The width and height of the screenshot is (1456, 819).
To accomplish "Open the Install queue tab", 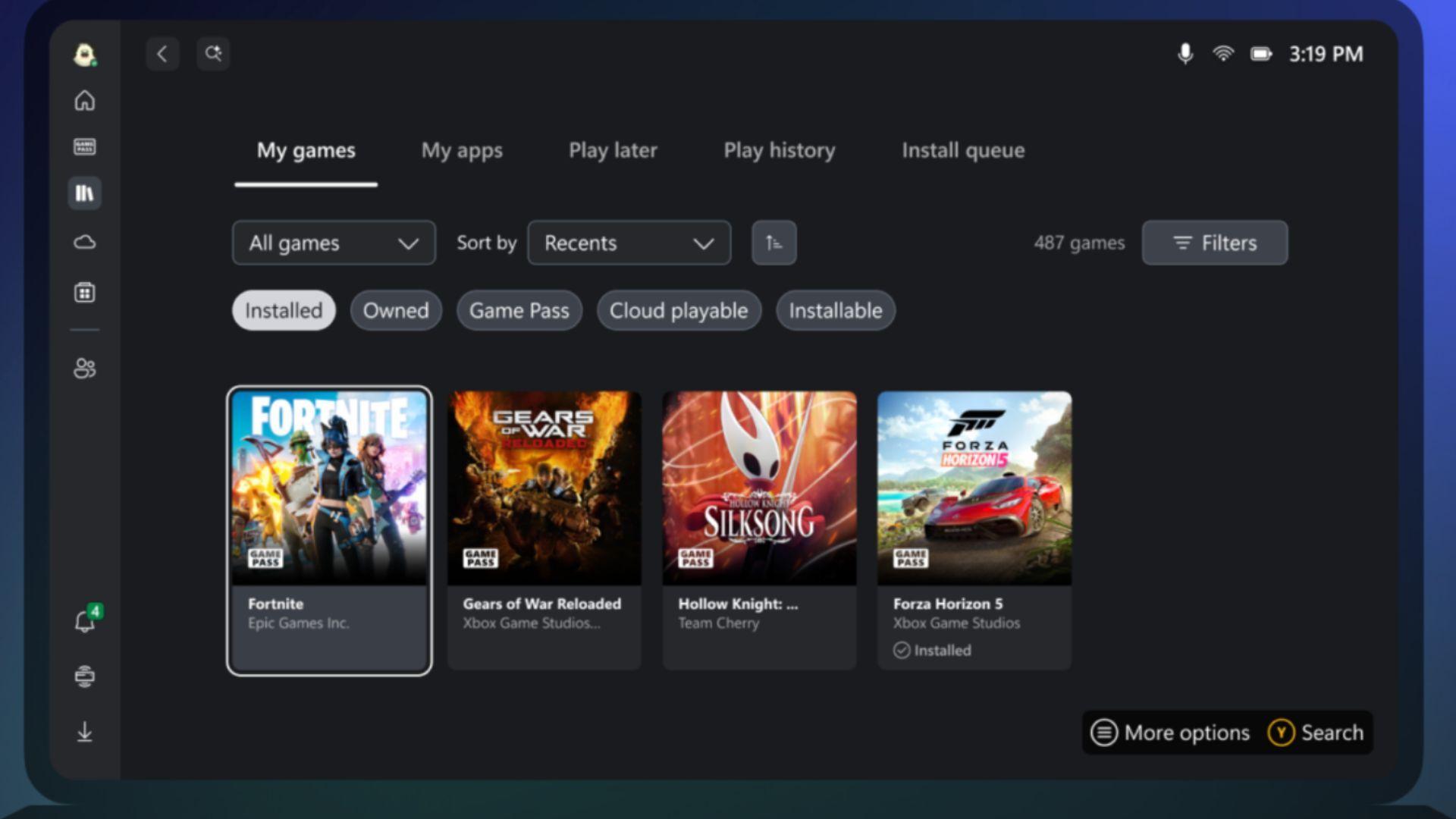I will click(x=963, y=151).
